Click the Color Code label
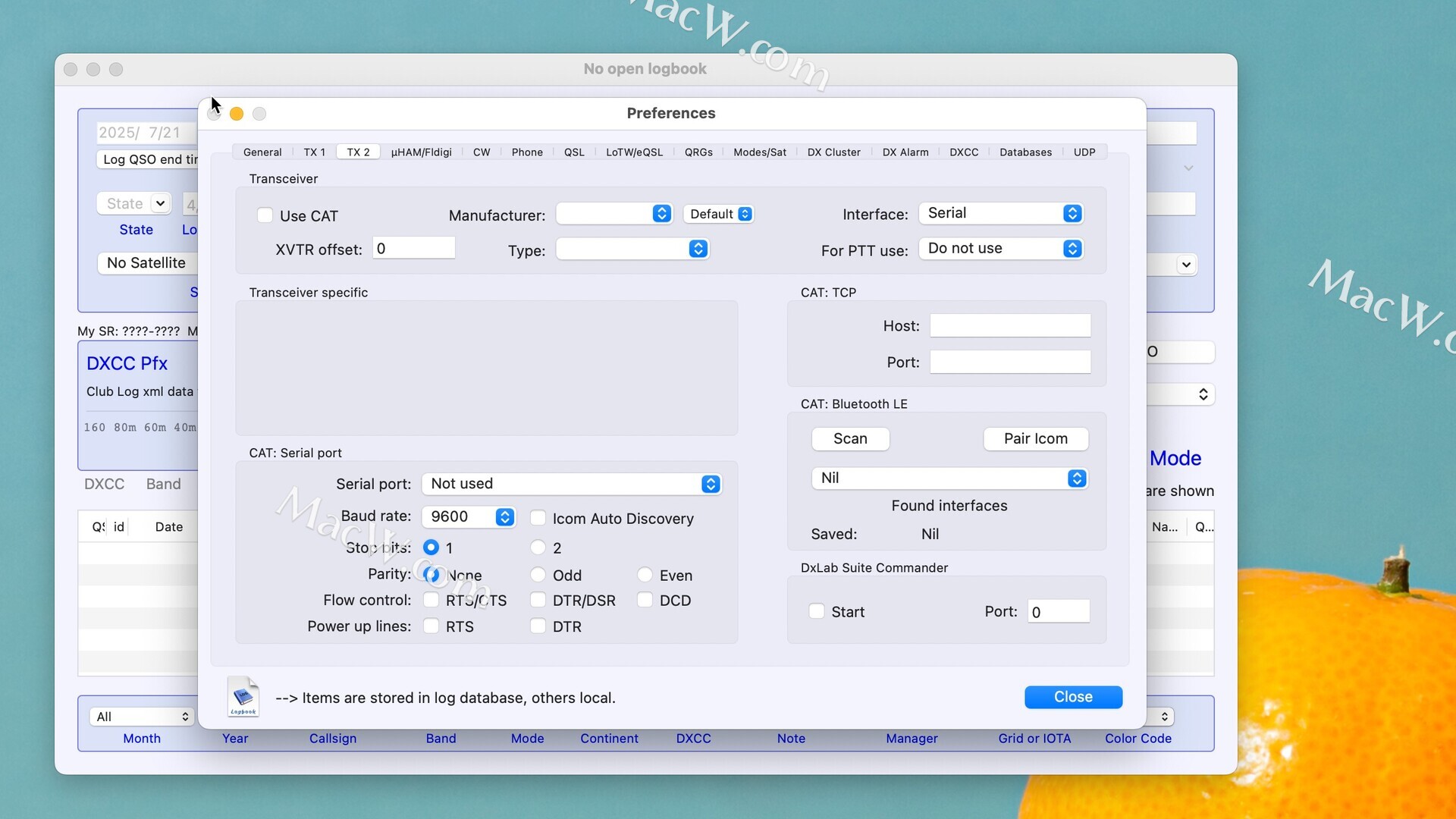 click(1137, 738)
